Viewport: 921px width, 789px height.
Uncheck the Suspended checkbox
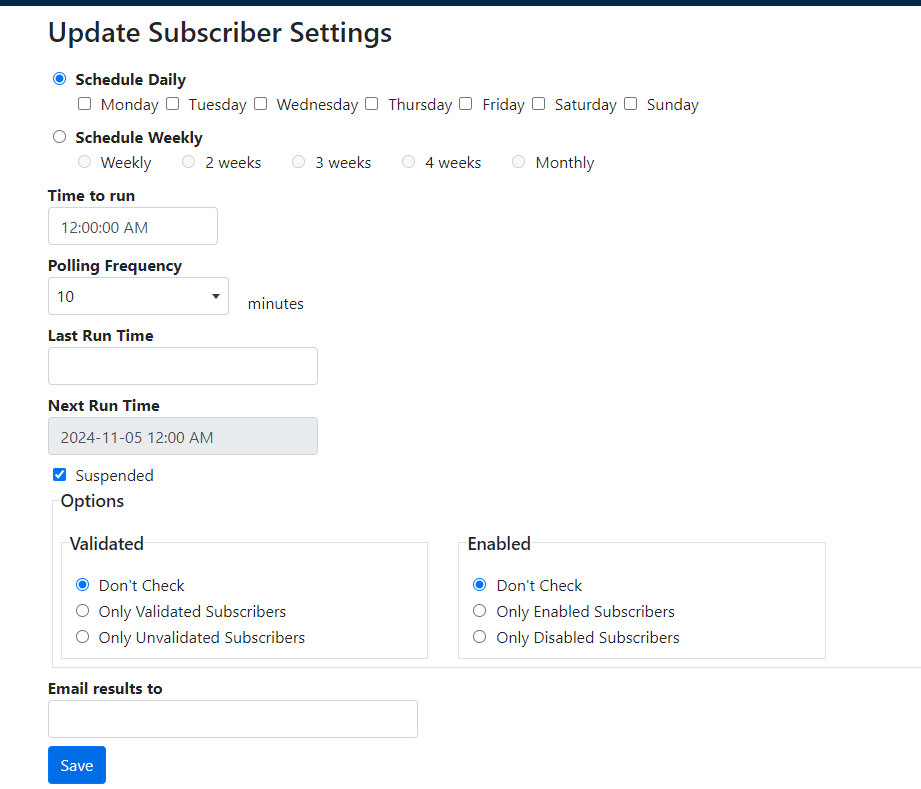59,474
